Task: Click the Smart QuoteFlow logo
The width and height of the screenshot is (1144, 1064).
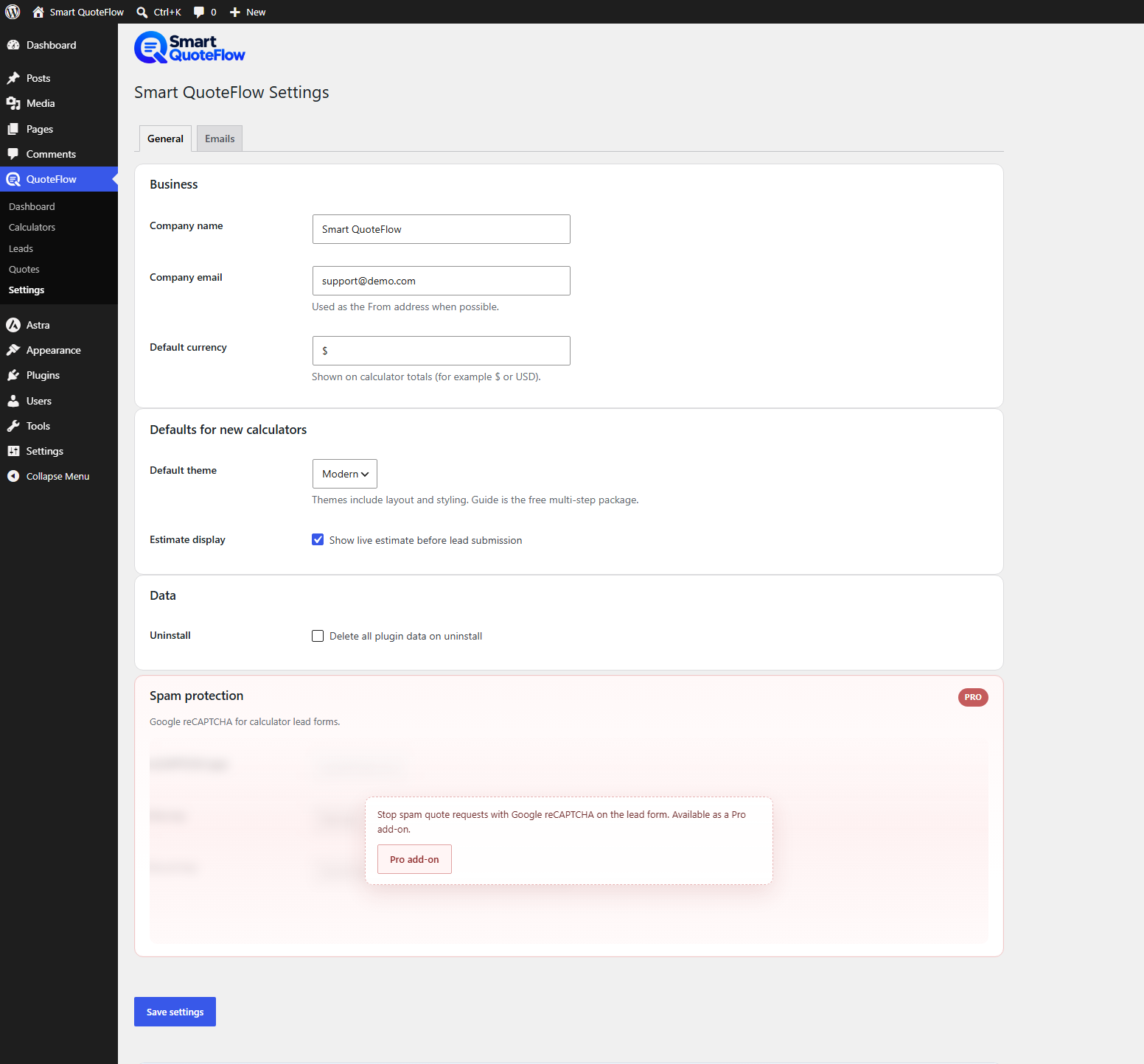Action: tap(189, 47)
